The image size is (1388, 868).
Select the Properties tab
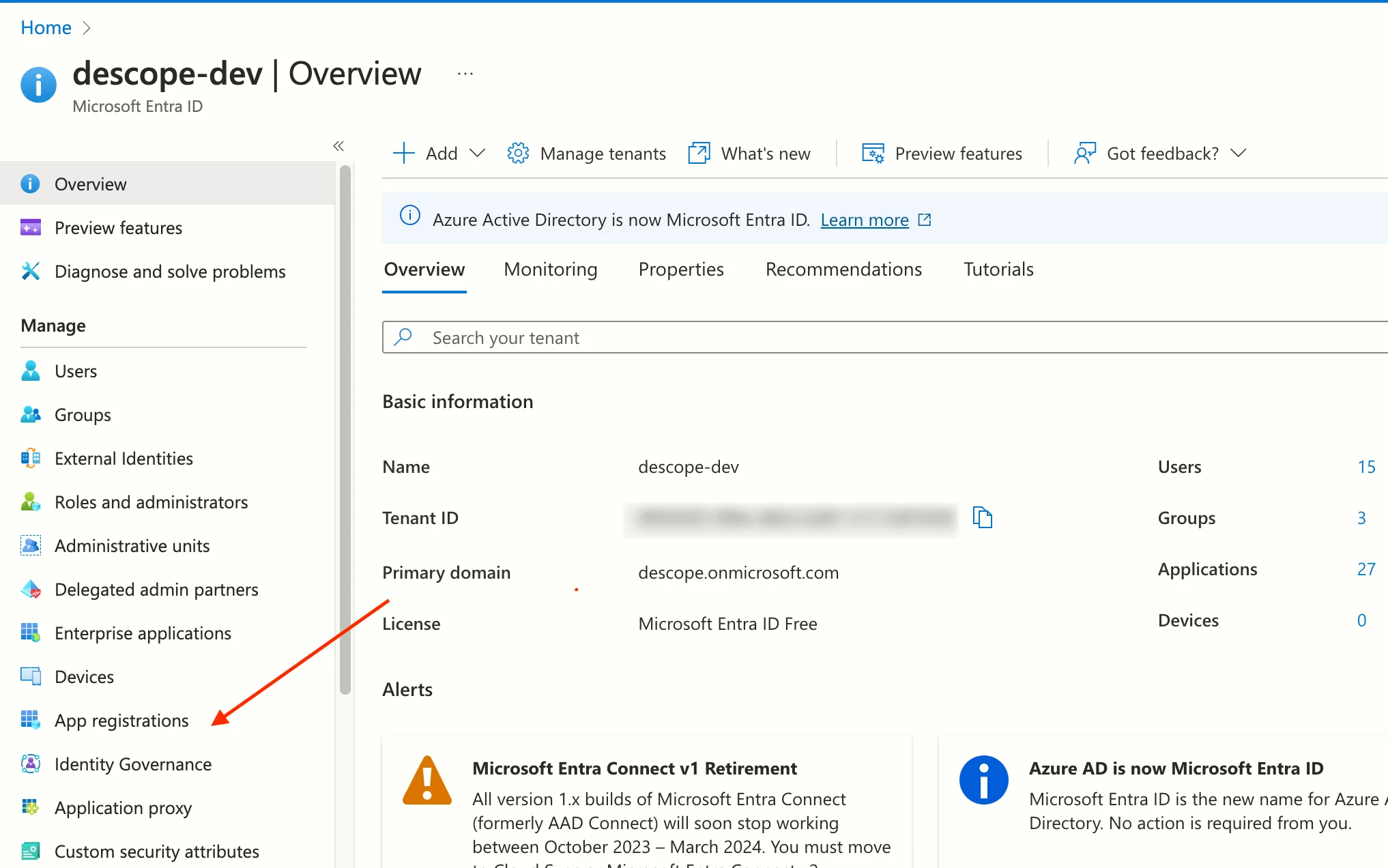(x=681, y=268)
